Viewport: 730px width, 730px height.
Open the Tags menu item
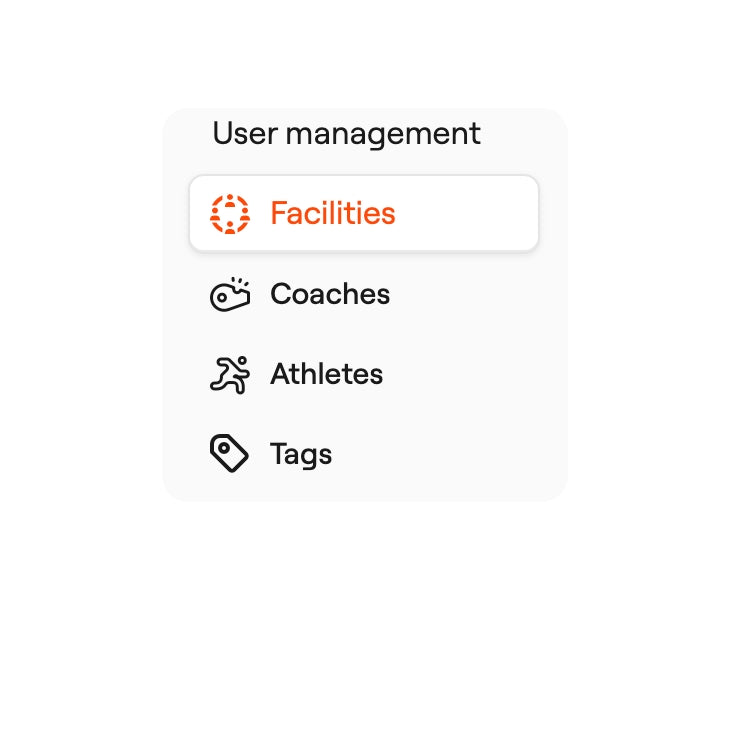pos(301,454)
